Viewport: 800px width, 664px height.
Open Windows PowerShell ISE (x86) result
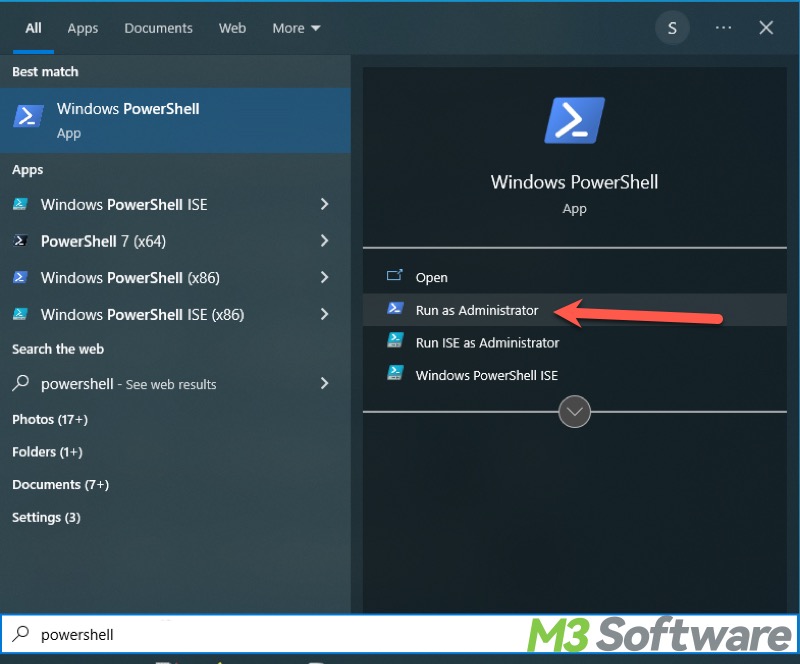coord(175,314)
